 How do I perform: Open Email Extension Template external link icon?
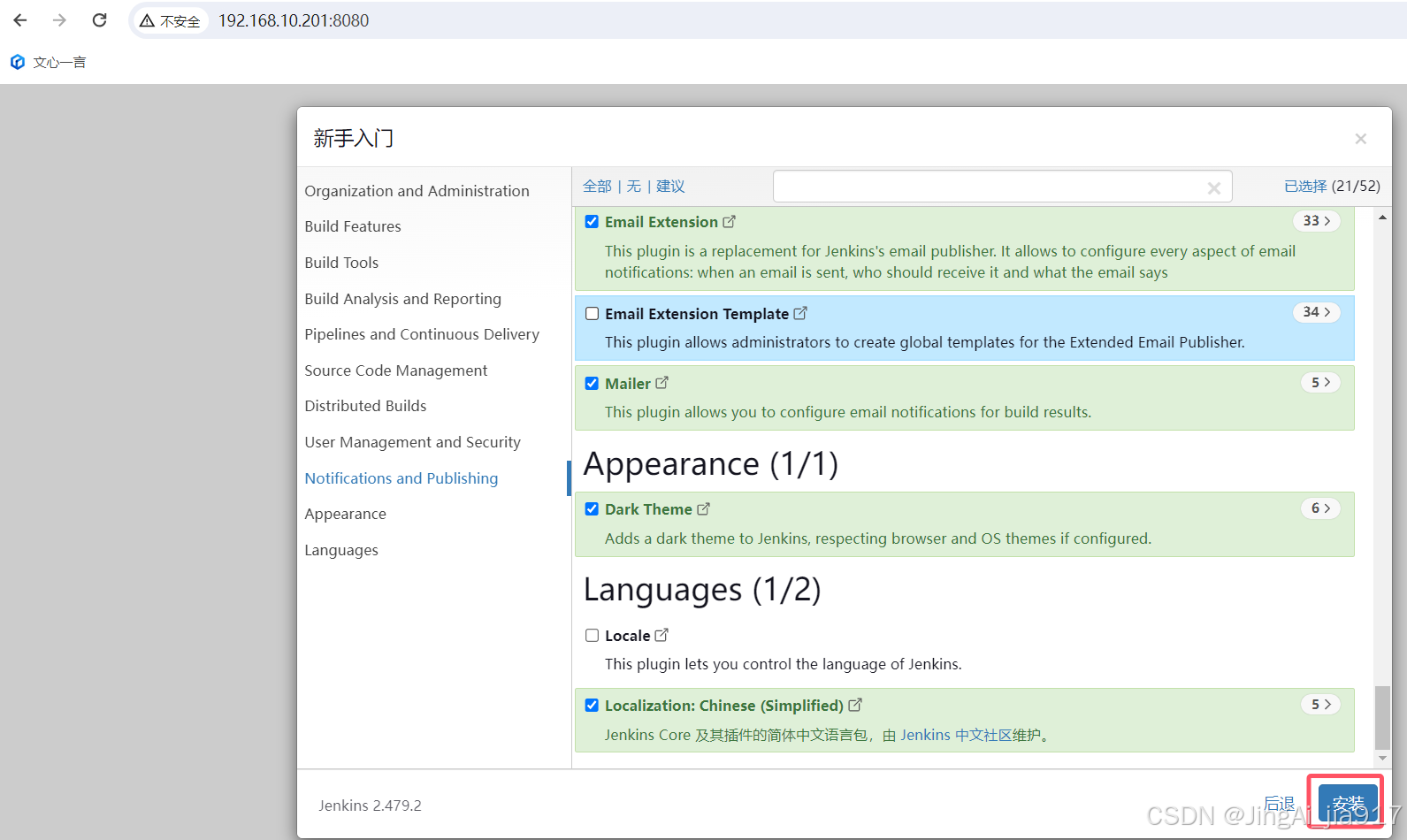click(799, 313)
